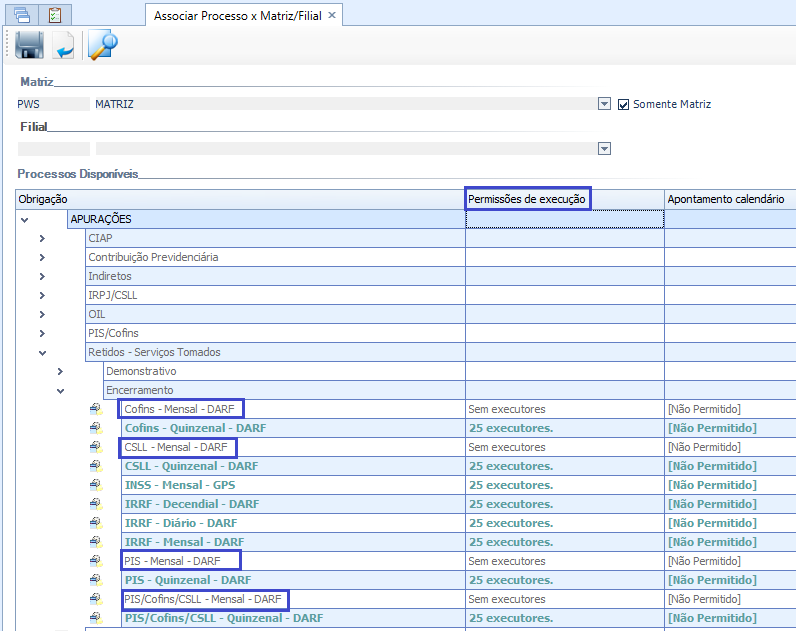This screenshot has width=796, height=631.
Task: Click the Permissões de execução column header
Action: click(x=527, y=199)
